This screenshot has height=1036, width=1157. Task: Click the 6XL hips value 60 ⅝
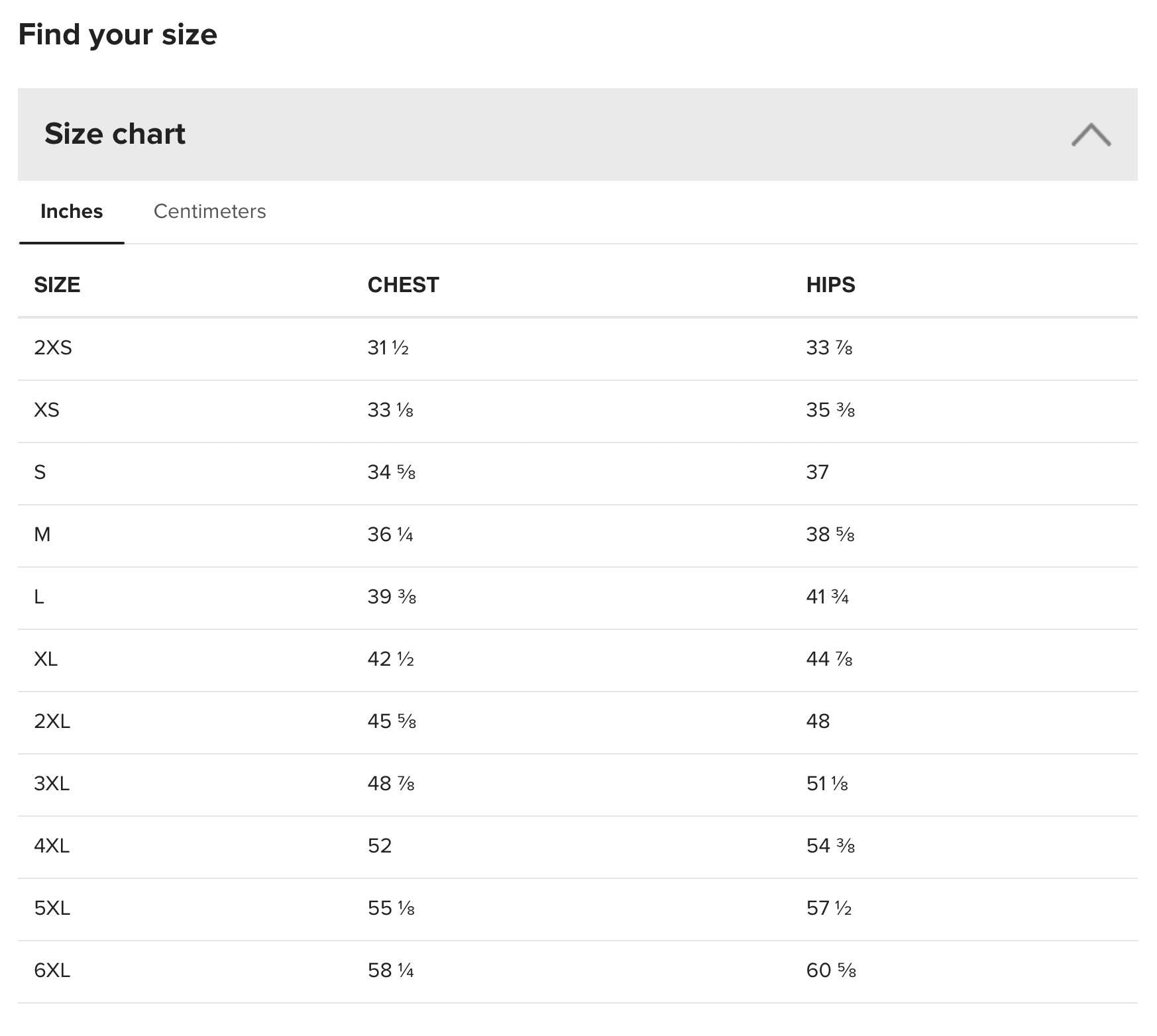831,970
